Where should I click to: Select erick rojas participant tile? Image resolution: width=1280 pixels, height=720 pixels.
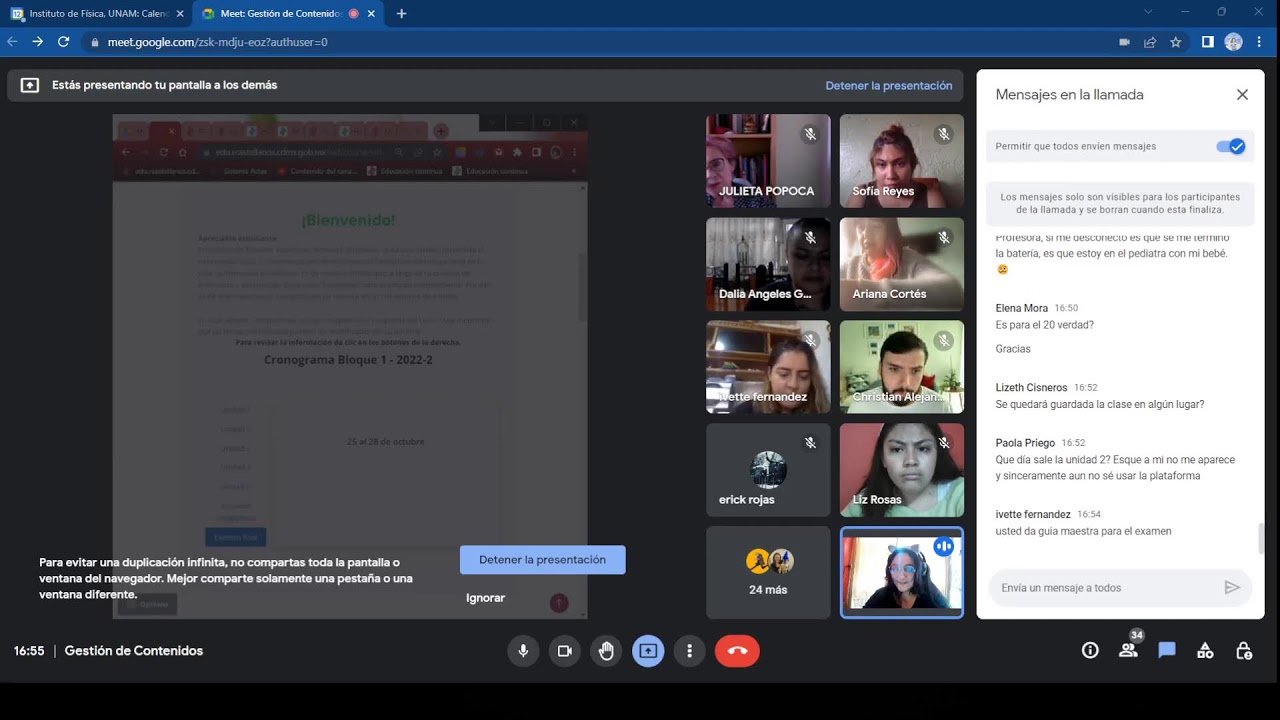(x=768, y=470)
